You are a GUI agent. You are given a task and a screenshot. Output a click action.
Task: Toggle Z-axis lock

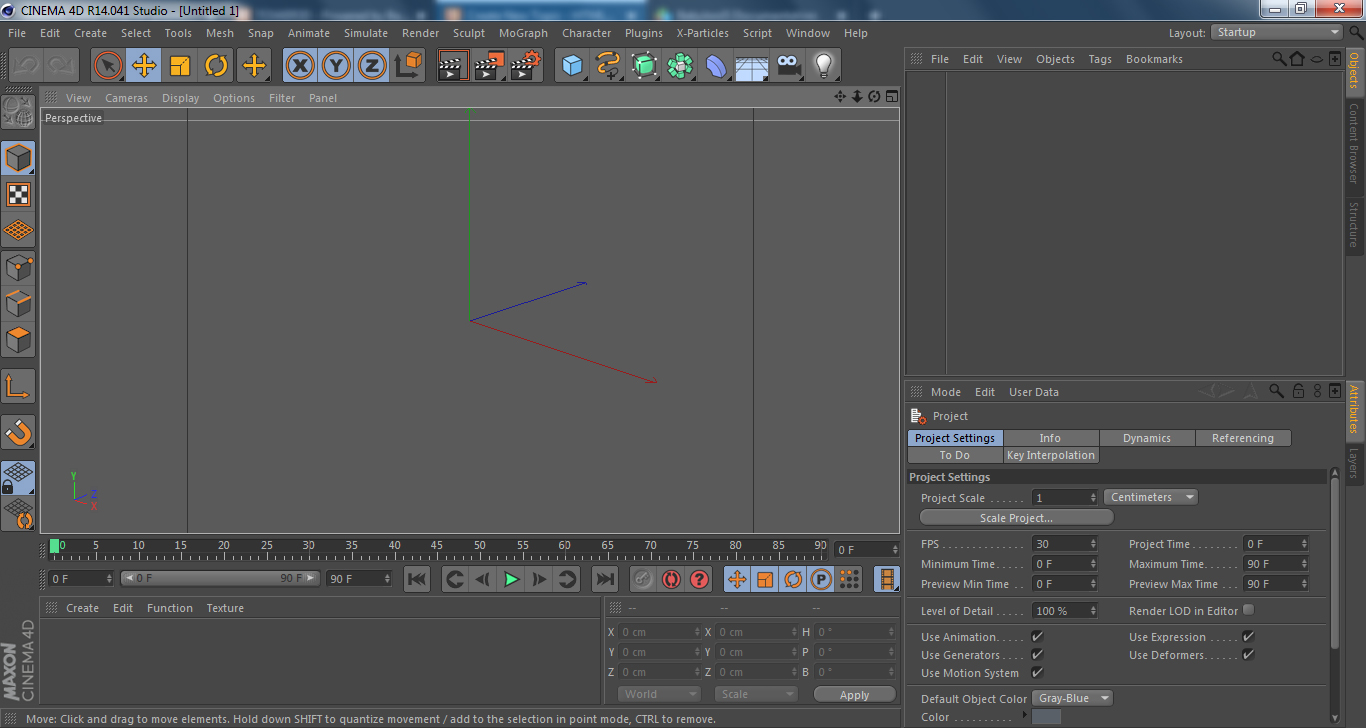372,66
